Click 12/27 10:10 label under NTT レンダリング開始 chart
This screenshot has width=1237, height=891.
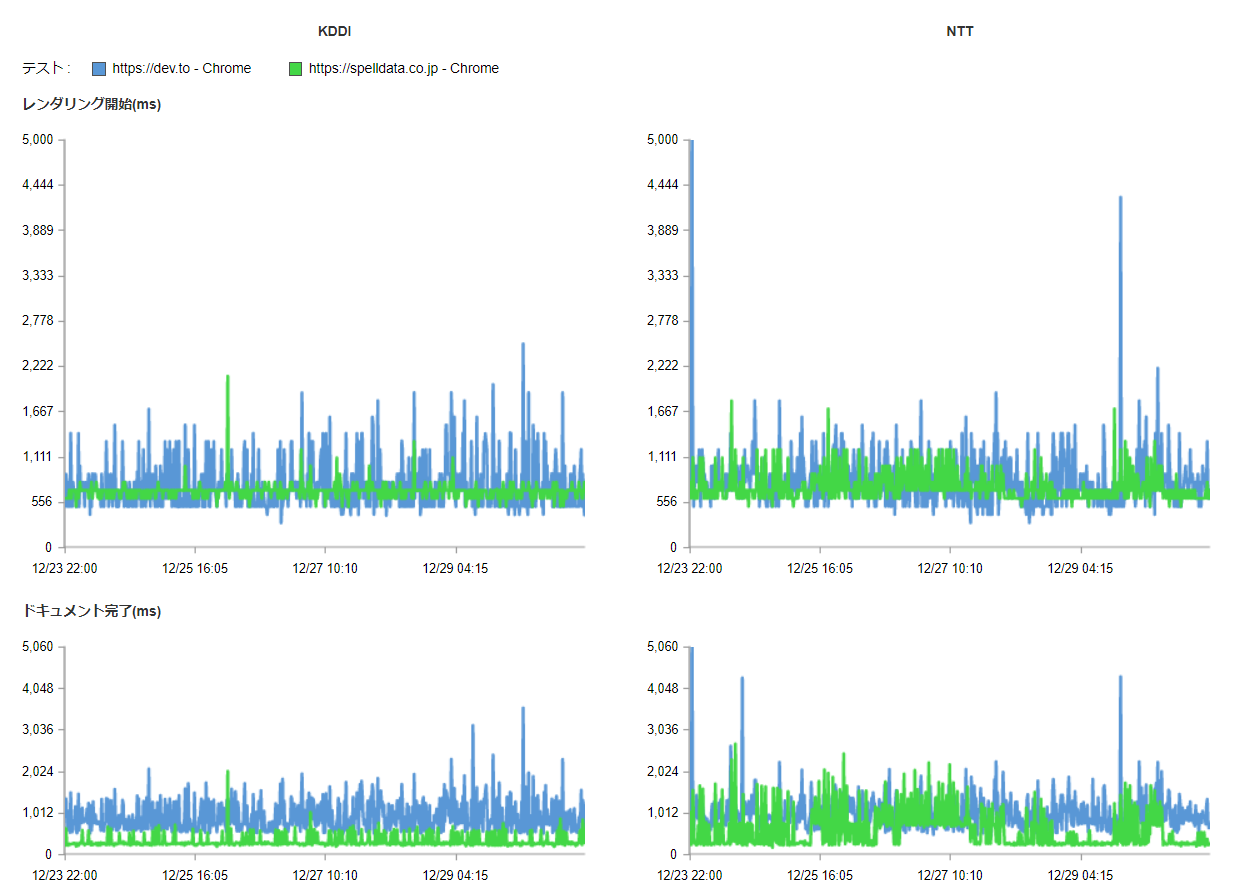click(x=950, y=568)
